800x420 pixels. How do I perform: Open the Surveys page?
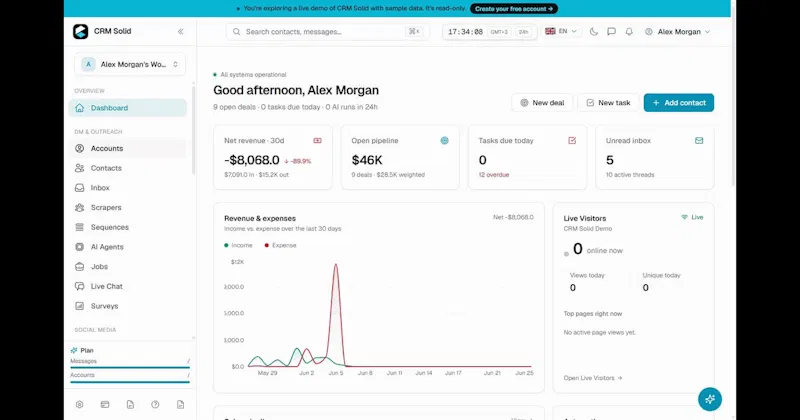click(128, 306)
